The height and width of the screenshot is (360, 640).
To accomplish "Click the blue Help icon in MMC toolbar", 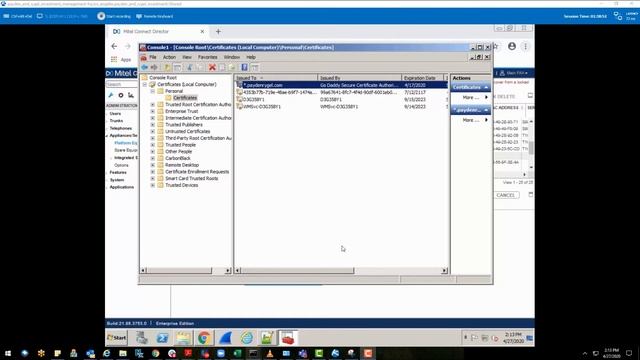I will (244, 67).
